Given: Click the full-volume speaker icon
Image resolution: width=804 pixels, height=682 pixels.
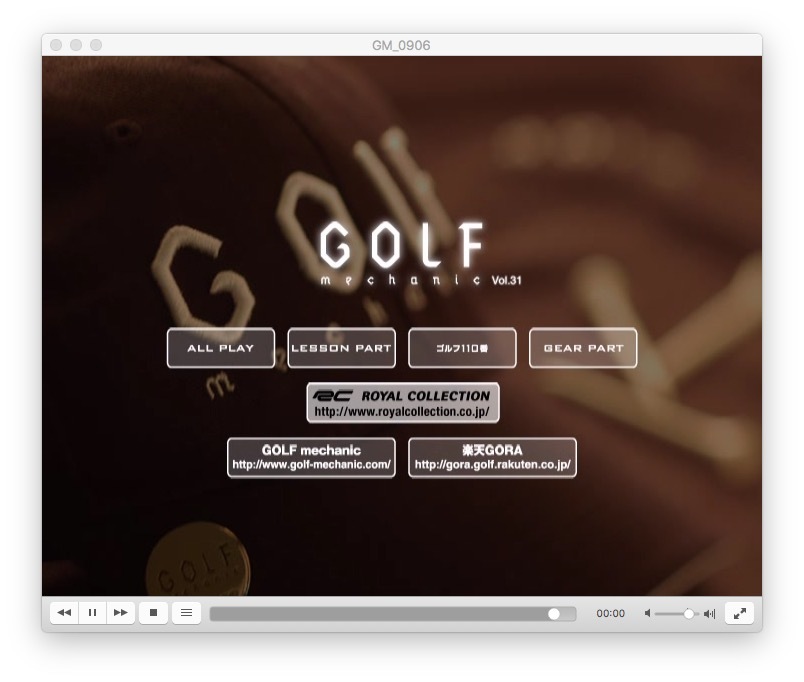Looking at the screenshot, I should tap(710, 614).
